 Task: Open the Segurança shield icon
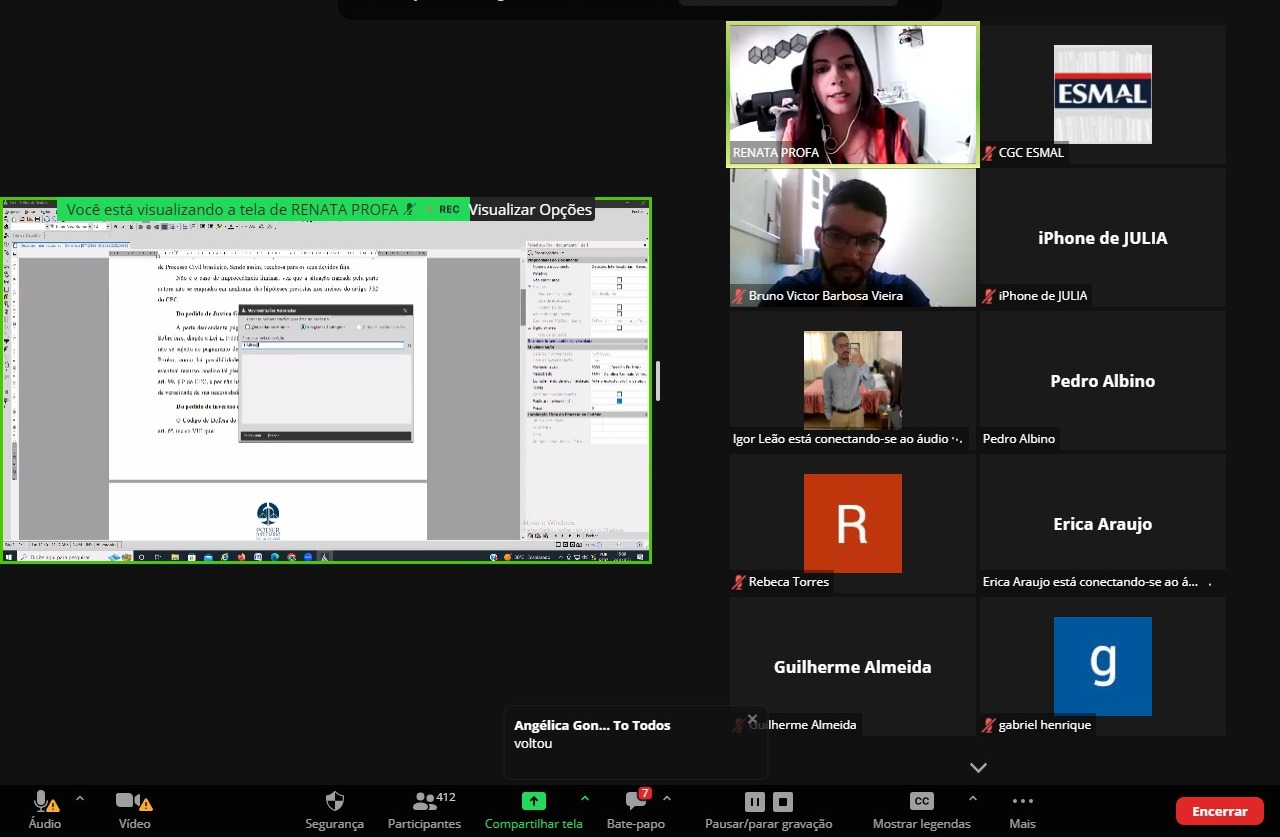[x=335, y=801]
